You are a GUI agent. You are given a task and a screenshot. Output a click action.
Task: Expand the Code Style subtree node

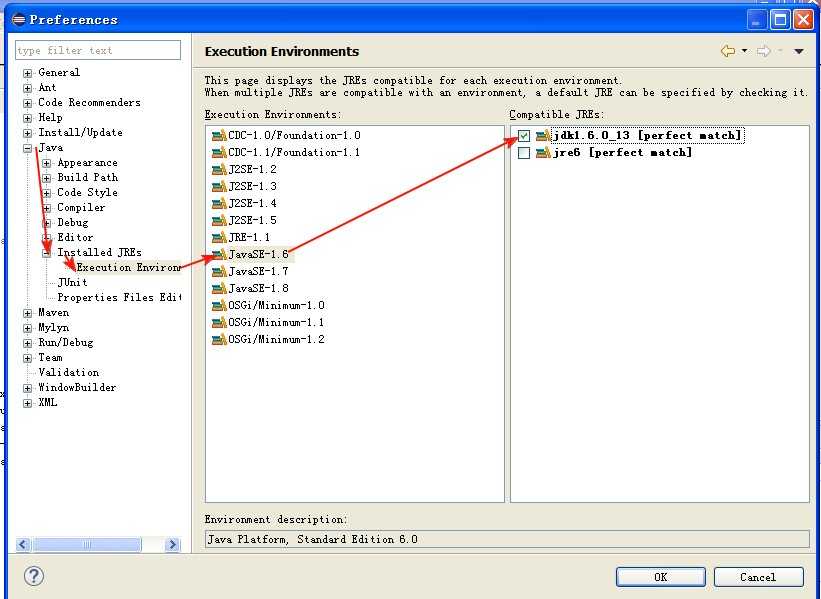pyautogui.click(x=47, y=193)
